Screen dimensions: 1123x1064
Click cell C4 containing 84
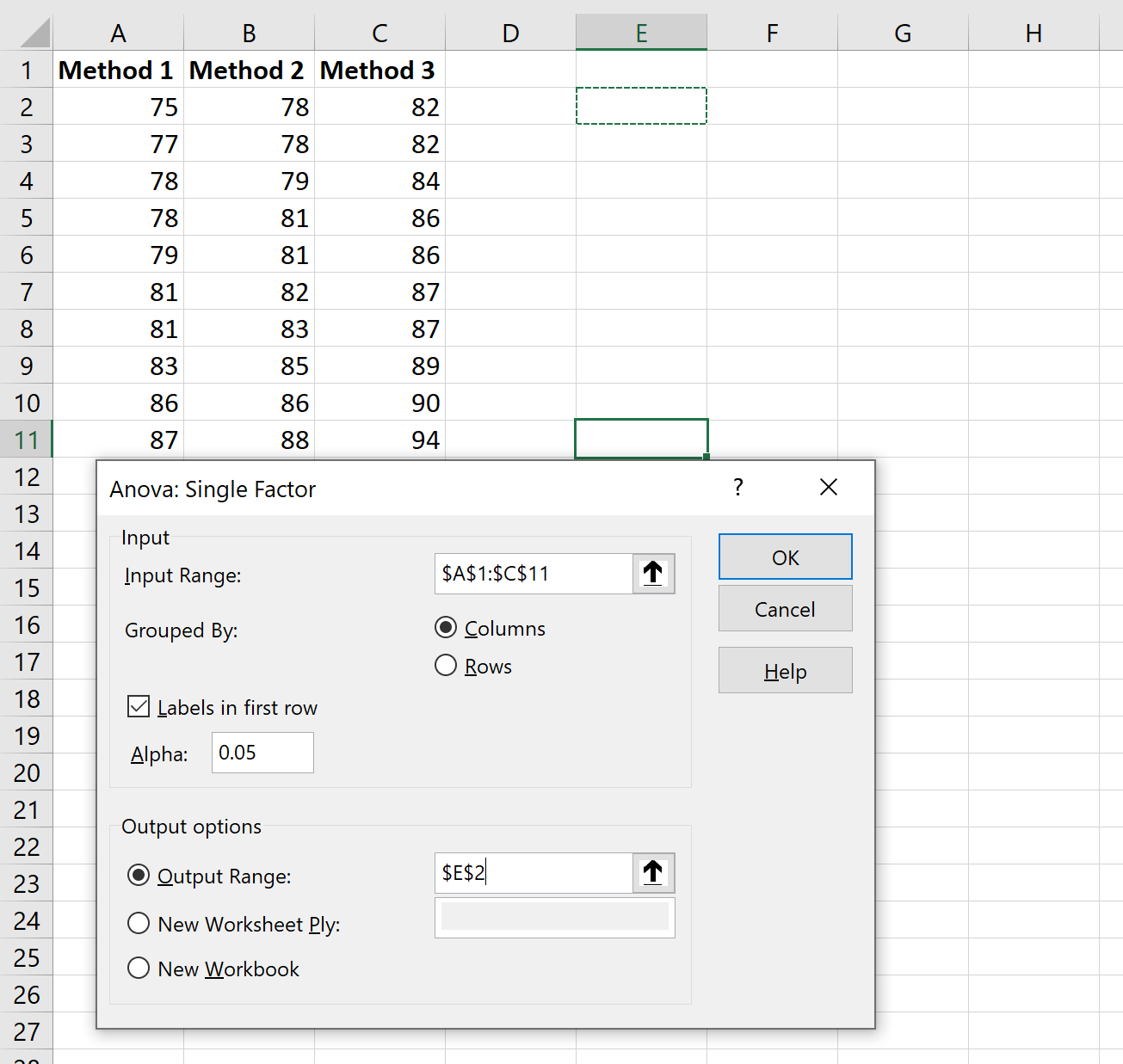coord(380,181)
